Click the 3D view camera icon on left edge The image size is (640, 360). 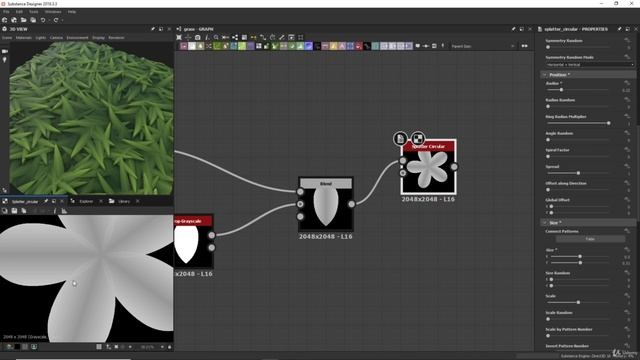click(4, 51)
